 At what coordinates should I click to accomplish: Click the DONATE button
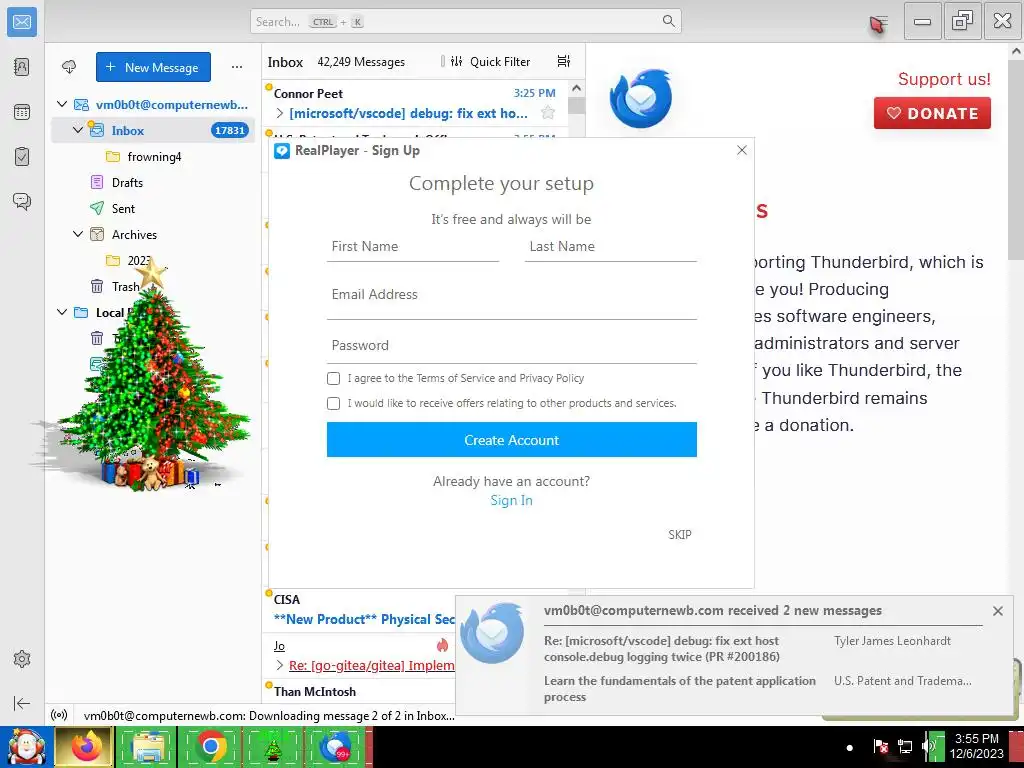(x=932, y=113)
